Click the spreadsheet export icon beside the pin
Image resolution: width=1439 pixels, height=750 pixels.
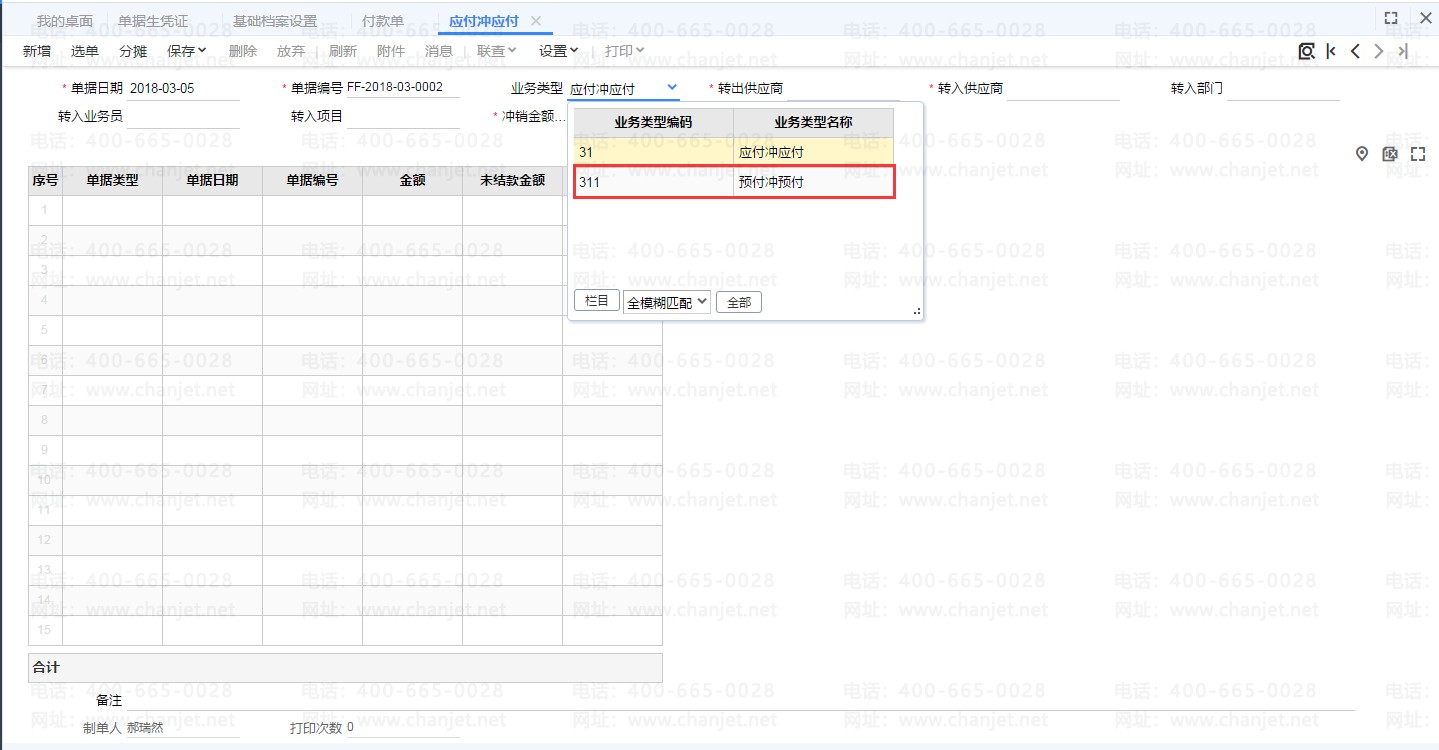(x=1389, y=154)
